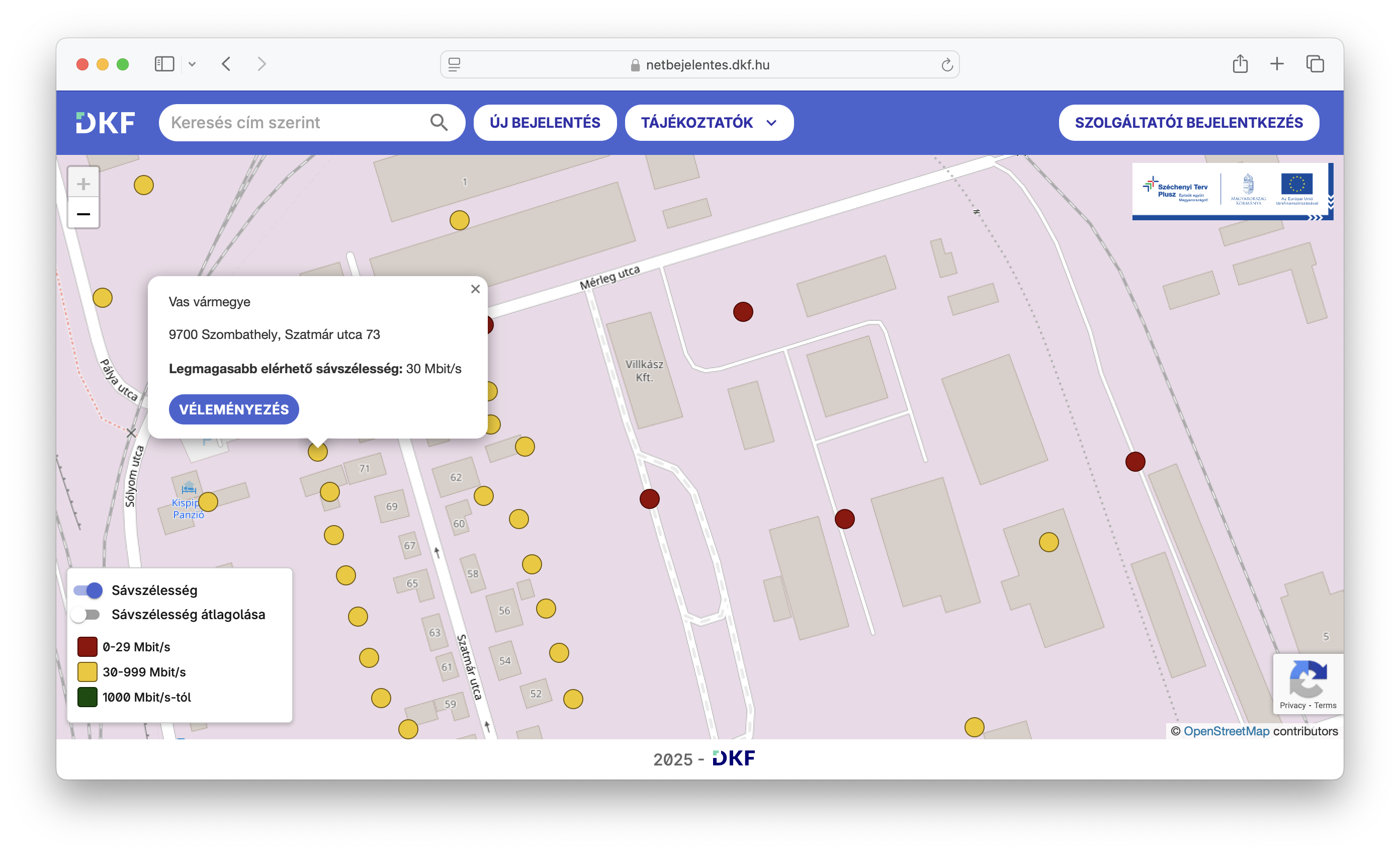Open the OpenStreetMap attribution link
Viewport: 1400px width, 854px height.
(x=1226, y=731)
